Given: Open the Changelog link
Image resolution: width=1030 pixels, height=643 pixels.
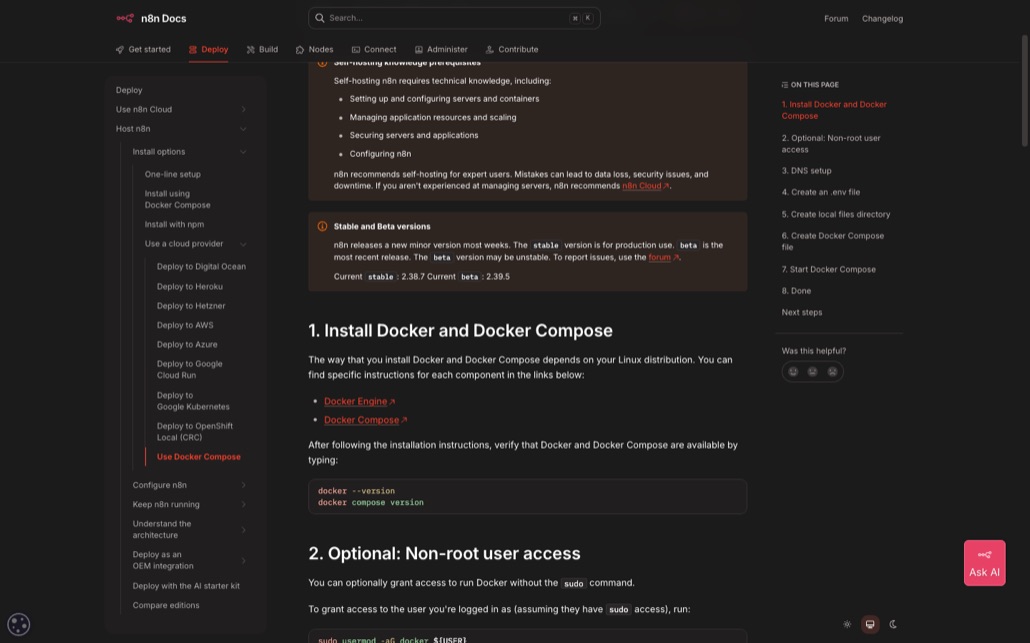Looking at the screenshot, I should (x=882, y=19).
